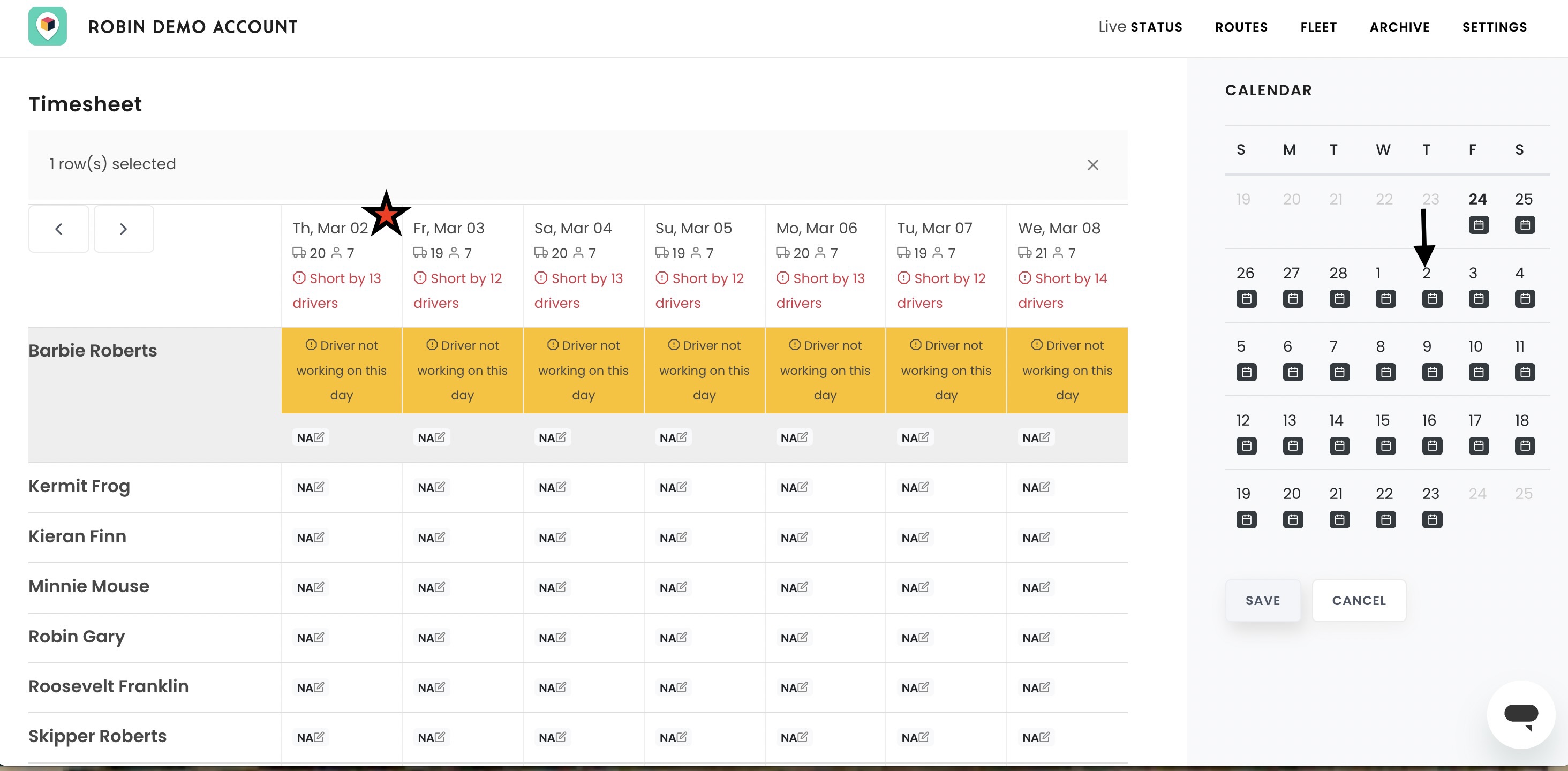Click calendar icon under date 12

coord(1247,446)
